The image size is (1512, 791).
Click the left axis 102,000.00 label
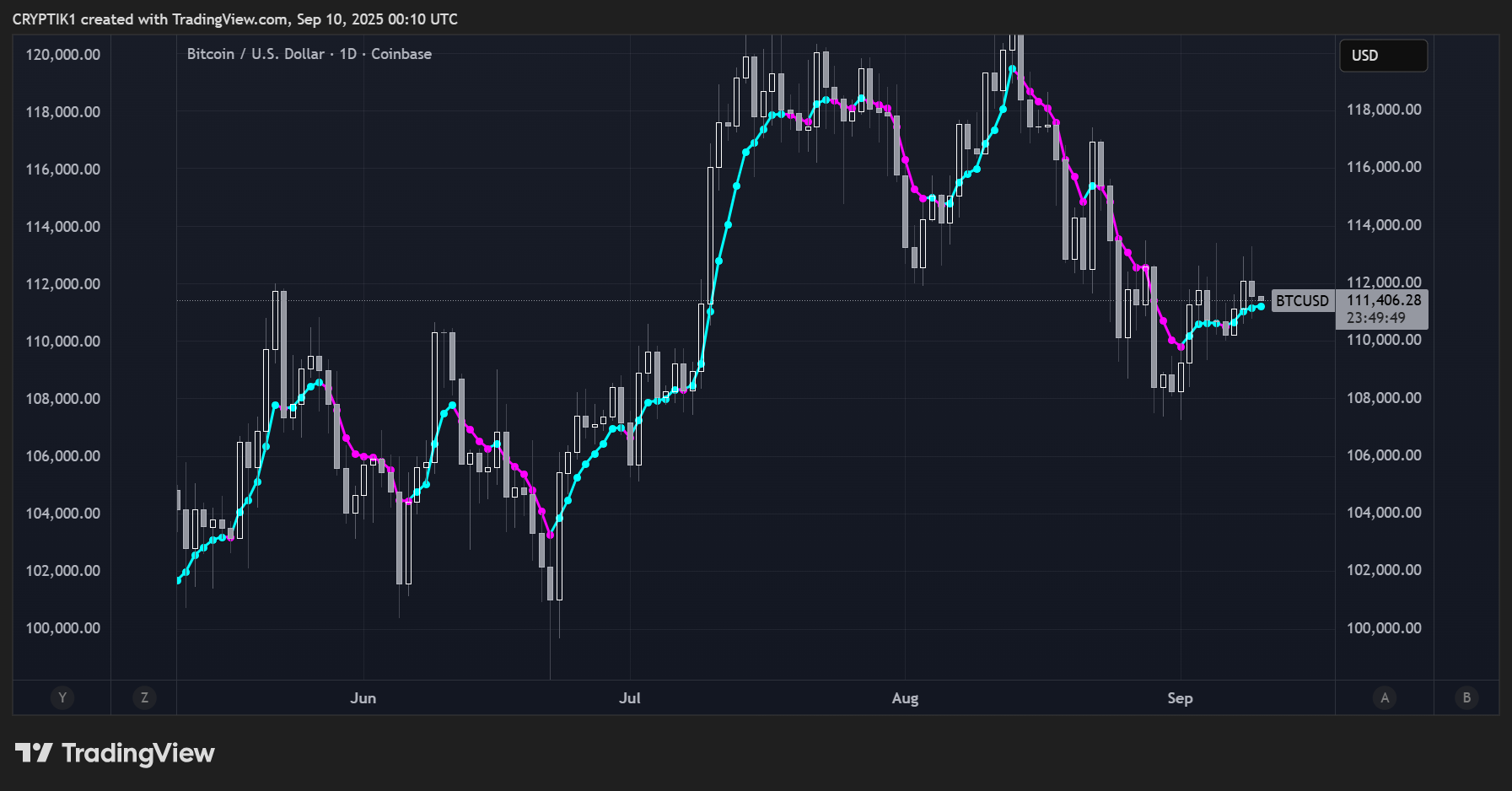point(63,571)
